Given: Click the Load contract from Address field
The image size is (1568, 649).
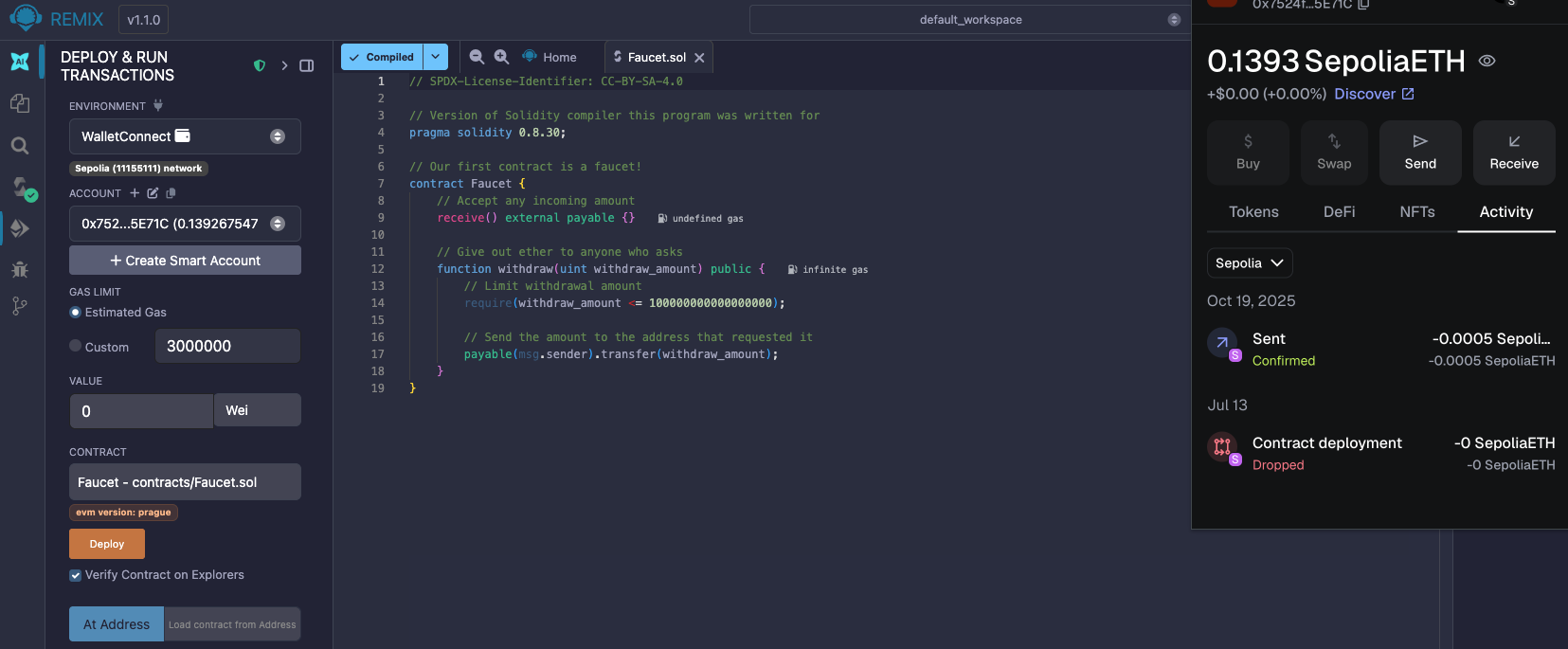Looking at the screenshot, I should (x=232, y=624).
